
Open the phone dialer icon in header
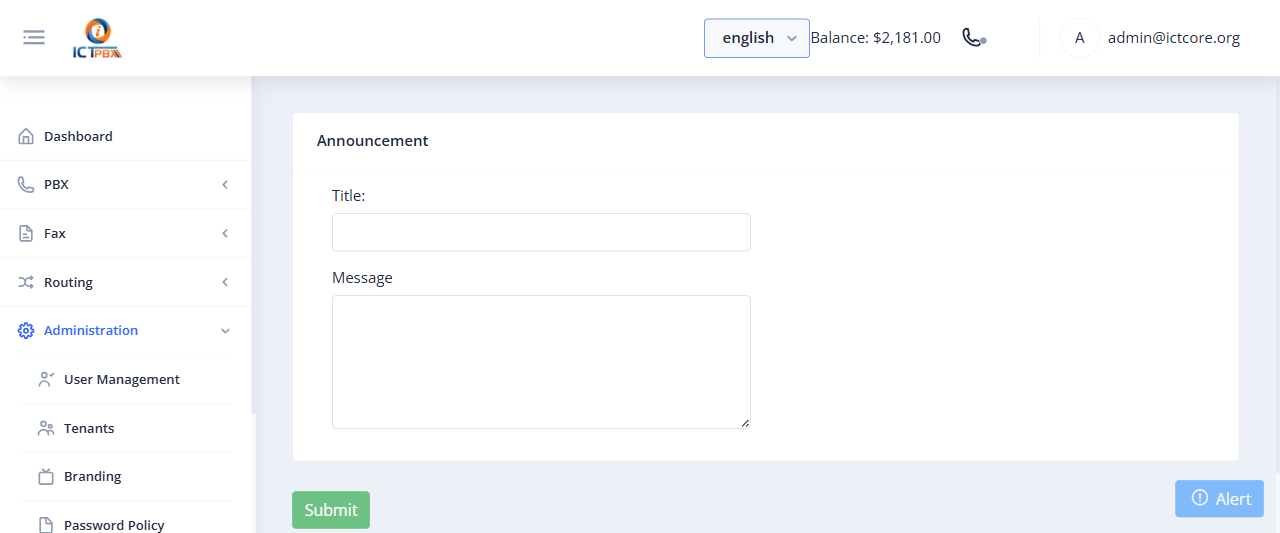(974, 38)
